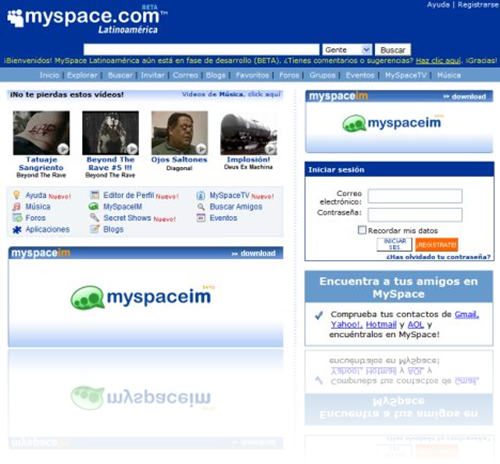
Task: Open the Favoritos nav item
Action: (252, 75)
